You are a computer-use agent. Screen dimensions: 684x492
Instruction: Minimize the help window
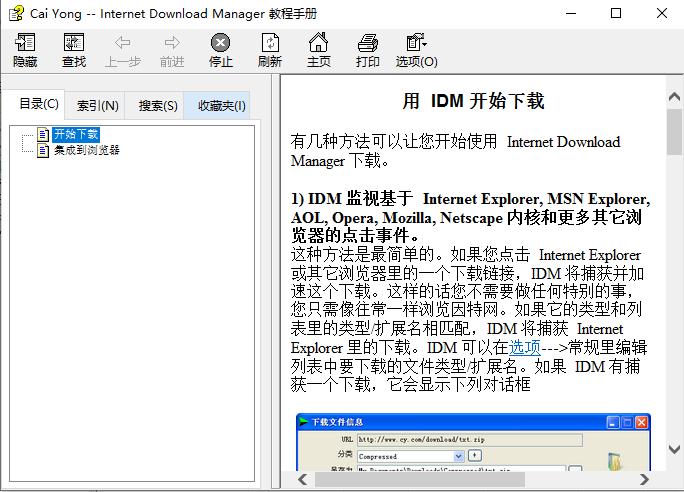pyautogui.click(x=571, y=14)
